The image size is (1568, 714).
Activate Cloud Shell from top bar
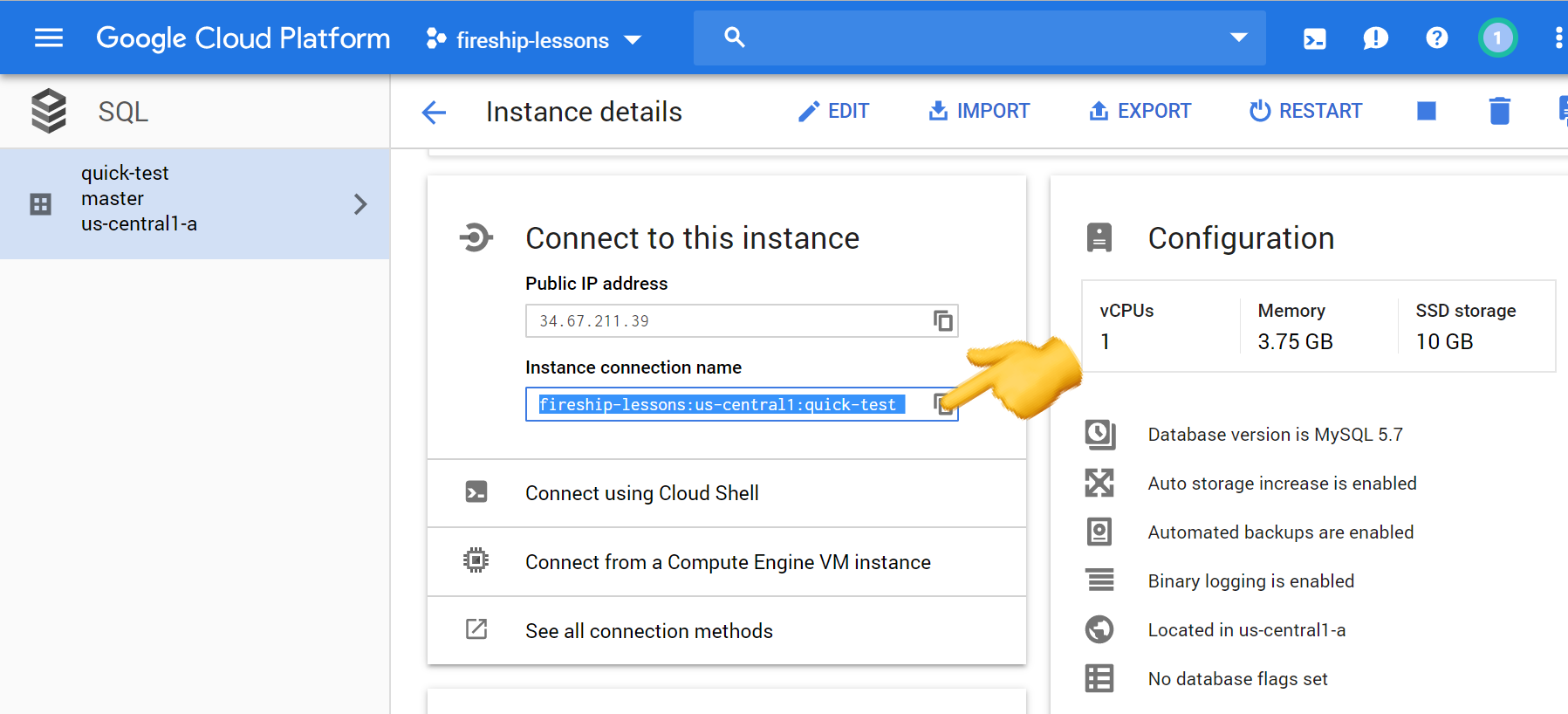pyautogui.click(x=1314, y=38)
